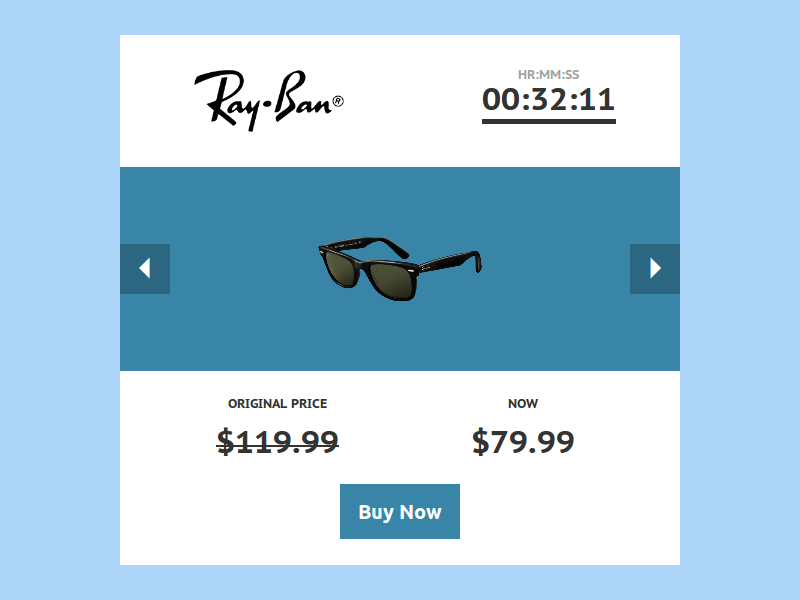Click the struck-through $119.99 price
The width and height of the screenshot is (800, 600).
pyautogui.click(x=278, y=441)
